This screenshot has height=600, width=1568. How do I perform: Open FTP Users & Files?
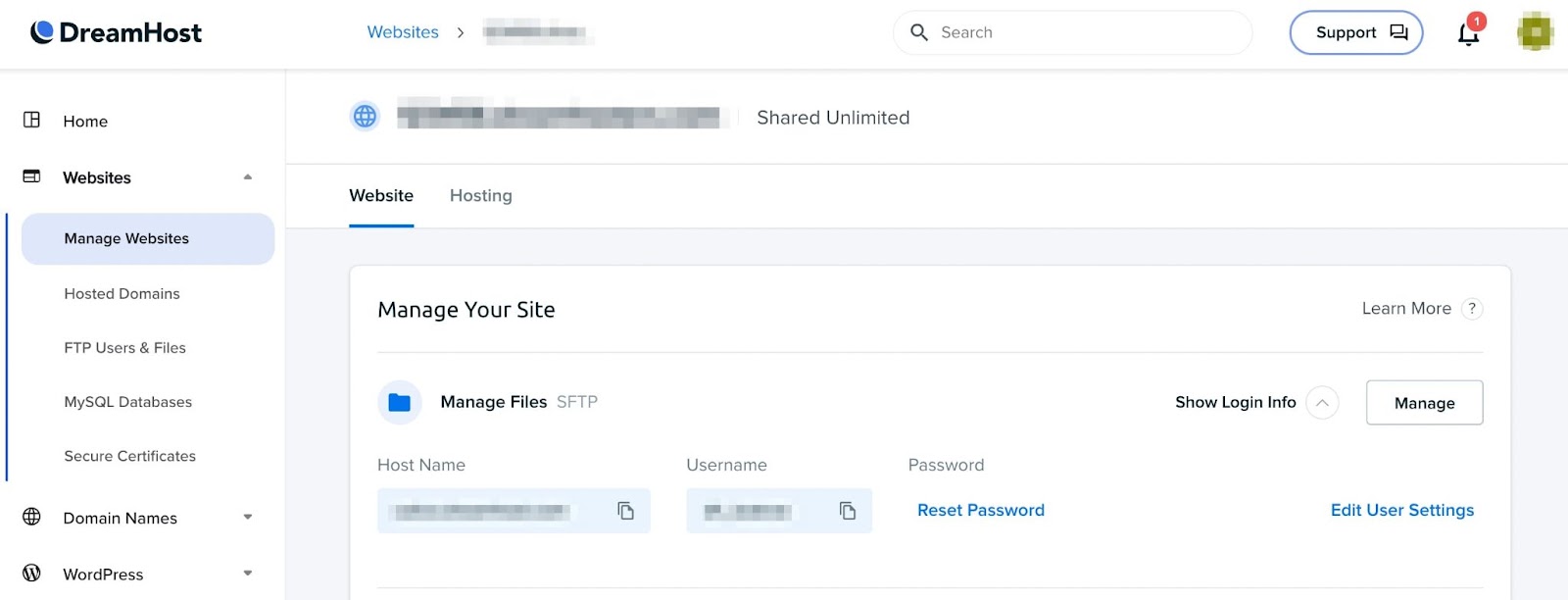coord(124,348)
